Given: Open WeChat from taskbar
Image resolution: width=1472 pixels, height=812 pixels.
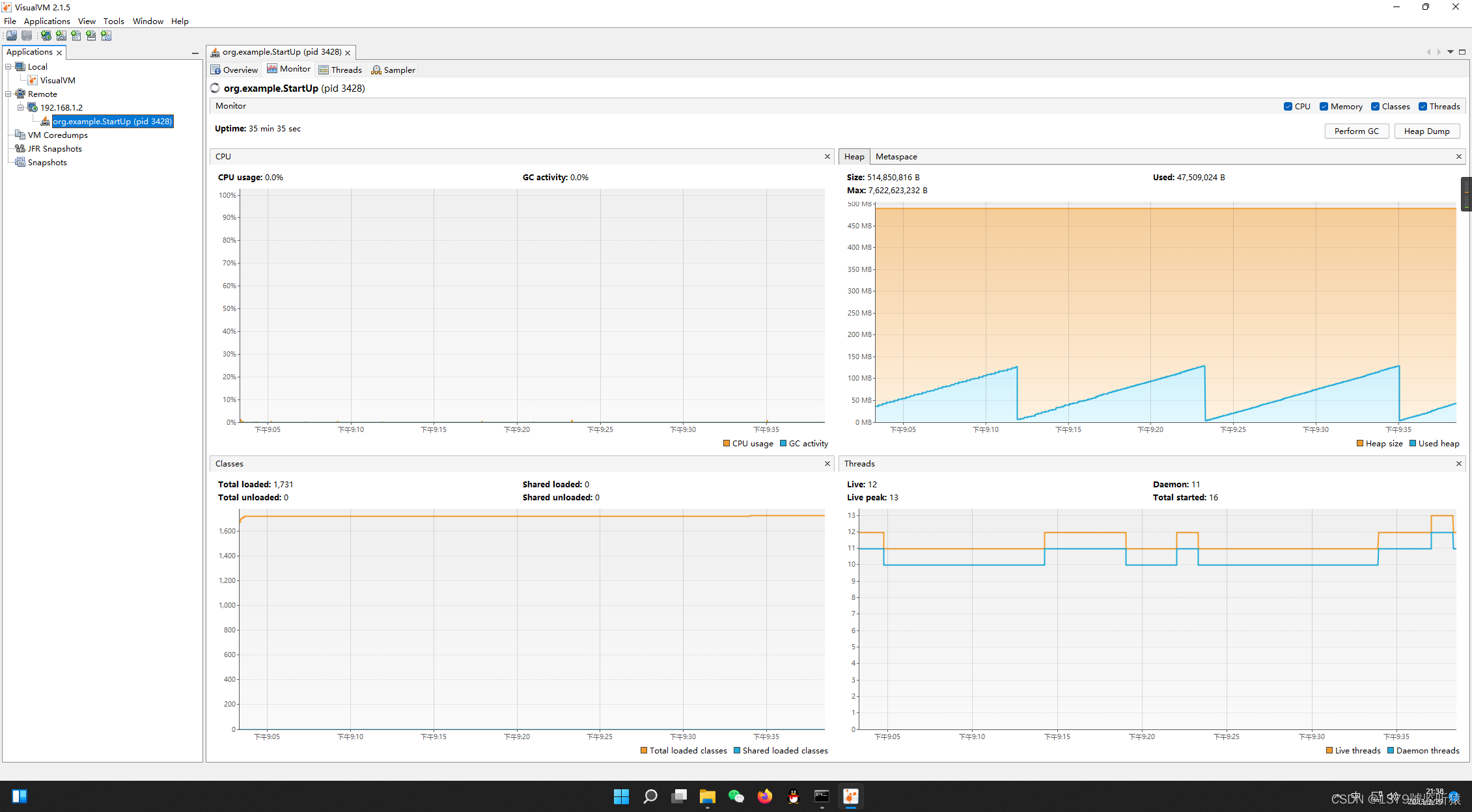Looking at the screenshot, I should 736,796.
